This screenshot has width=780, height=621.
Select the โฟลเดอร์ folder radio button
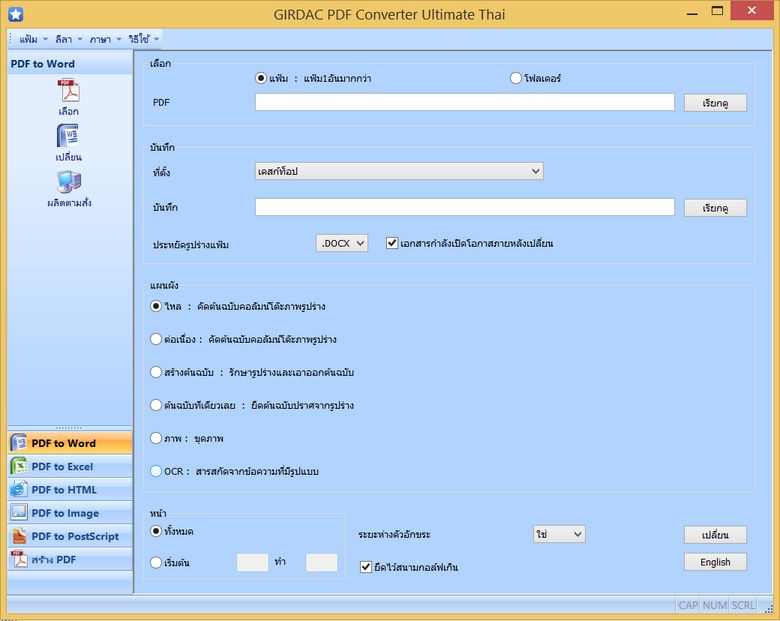point(516,78)
